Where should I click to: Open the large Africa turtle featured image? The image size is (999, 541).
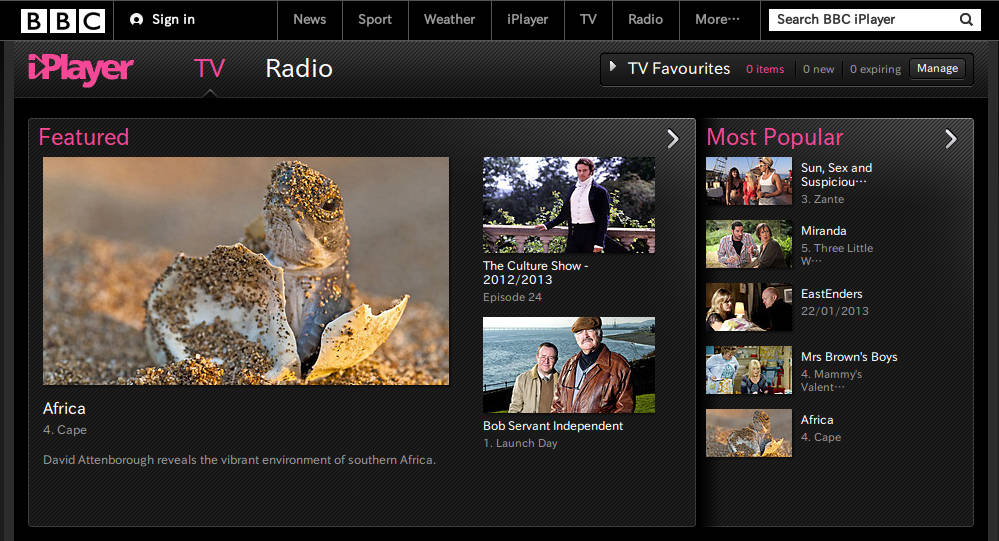click(x=246, y=271)
